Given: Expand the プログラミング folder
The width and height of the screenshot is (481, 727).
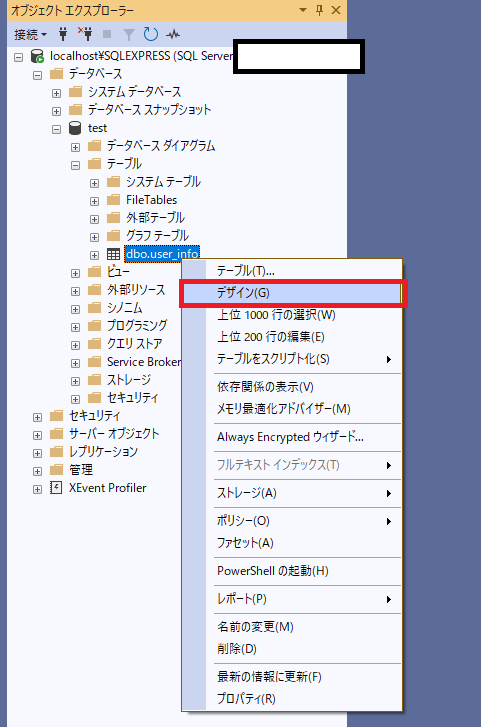Looking at the screenshot, I should tap(76, 327).
